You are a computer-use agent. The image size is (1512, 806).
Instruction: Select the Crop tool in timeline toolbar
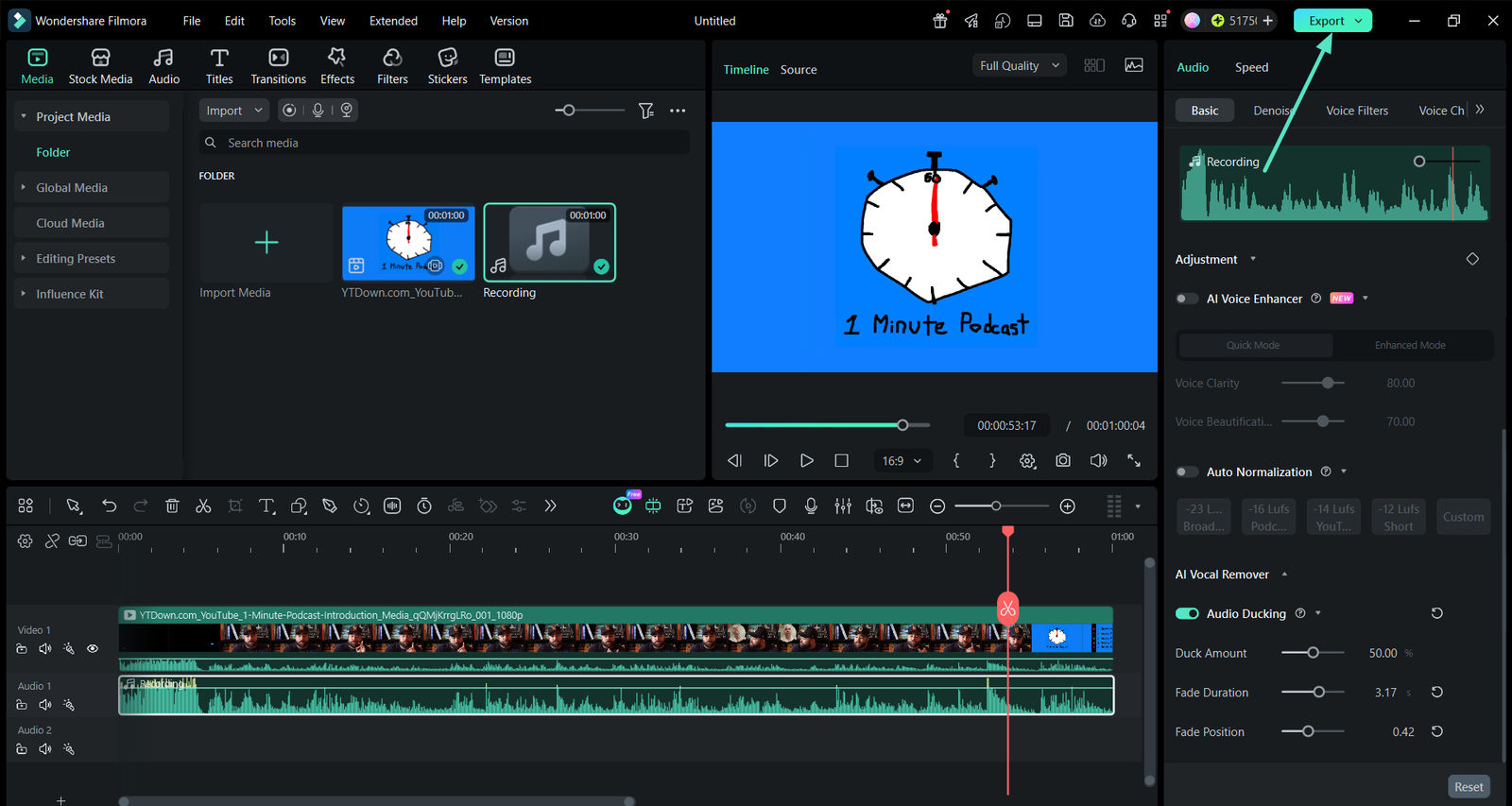(235, 506)
